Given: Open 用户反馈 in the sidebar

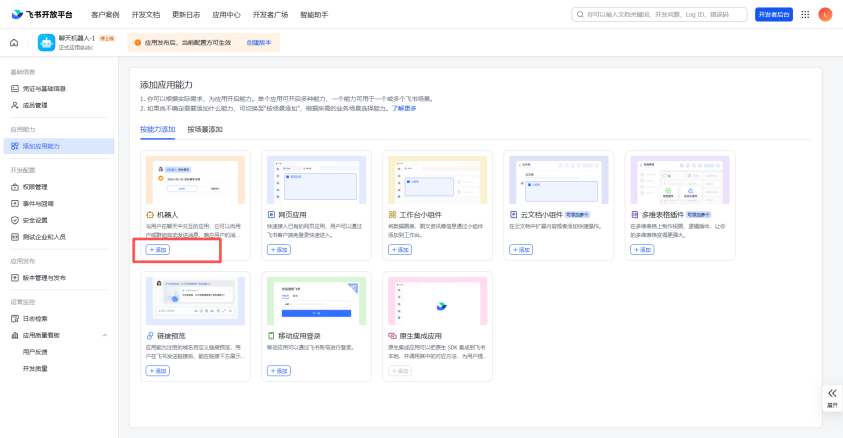Looking at the screenshot, I should pyautogui.click(x=35, y=352).
